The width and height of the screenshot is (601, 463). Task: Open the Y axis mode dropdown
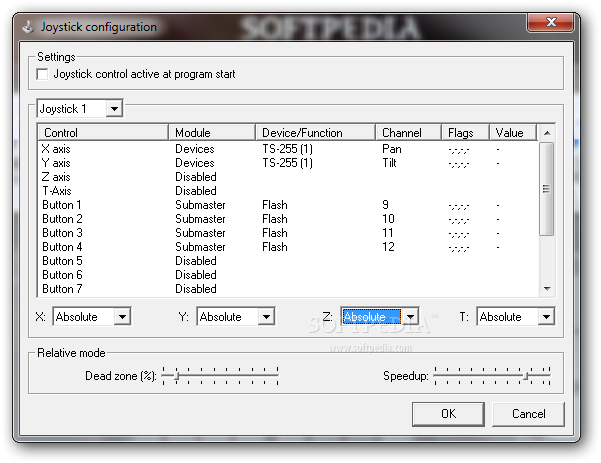(266, 317)
